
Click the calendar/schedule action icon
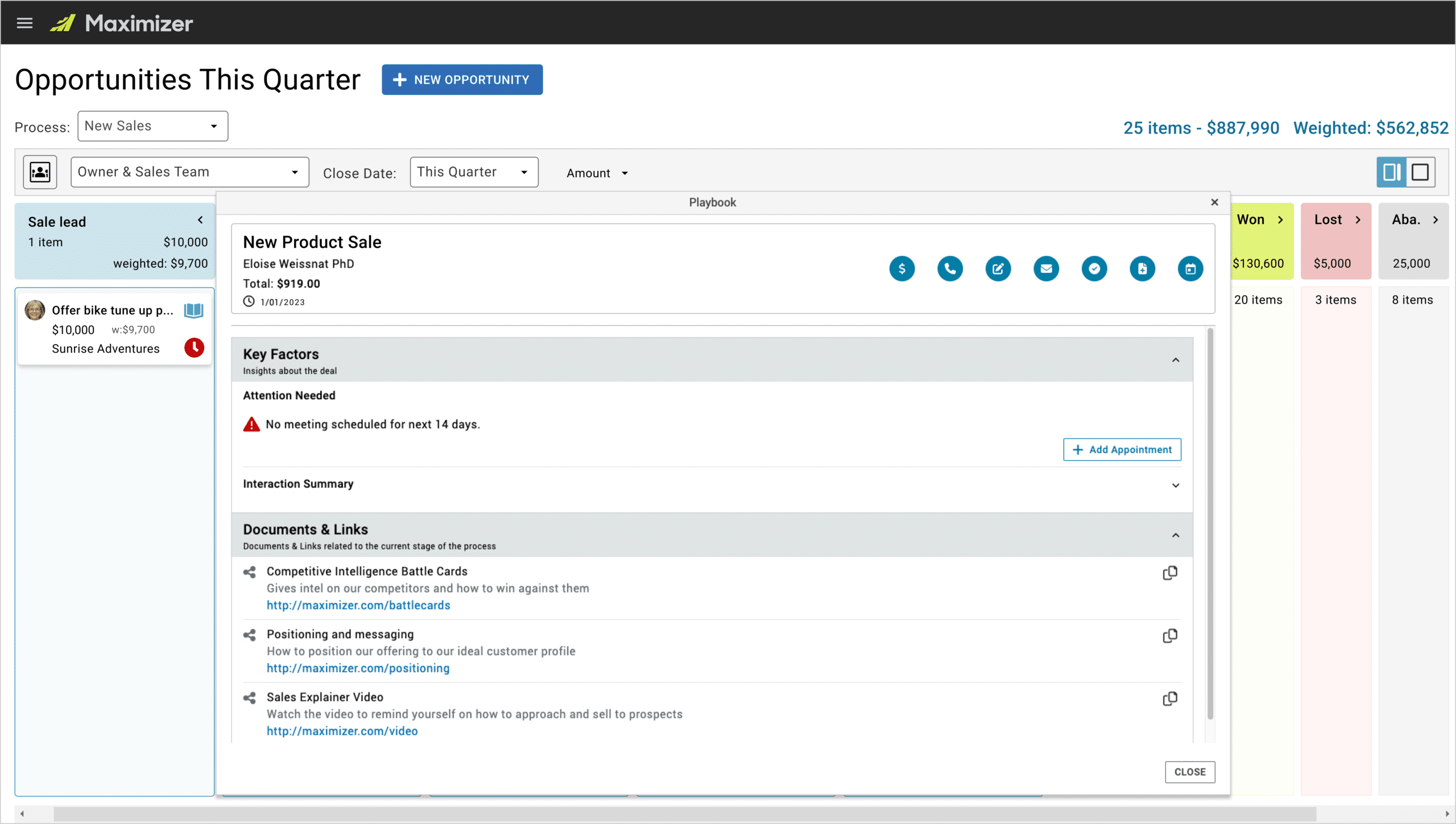[1191, 268]
